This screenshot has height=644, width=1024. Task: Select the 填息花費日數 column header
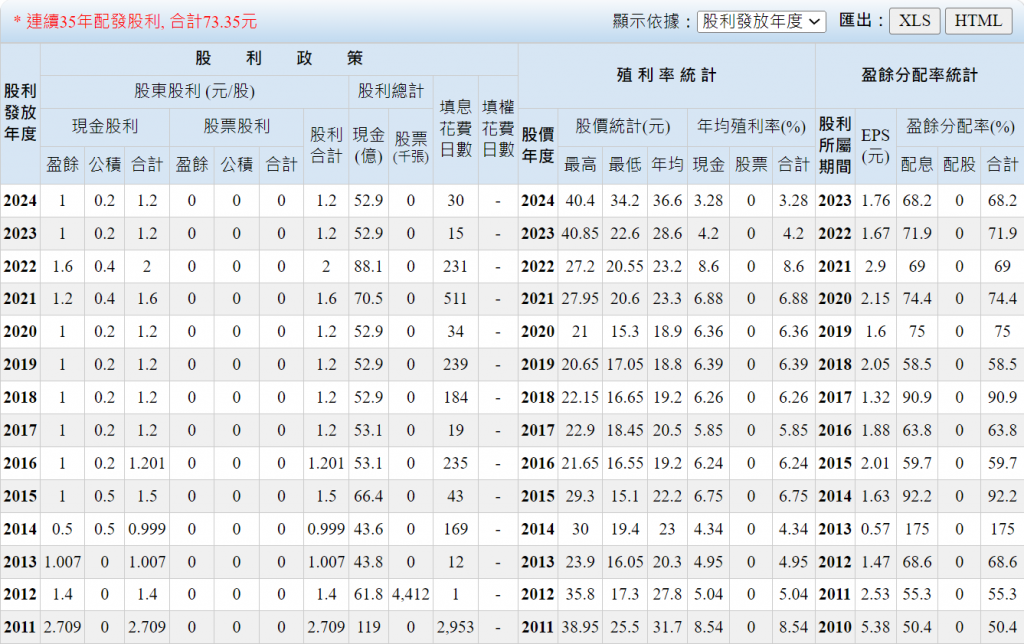click(455, 128)
